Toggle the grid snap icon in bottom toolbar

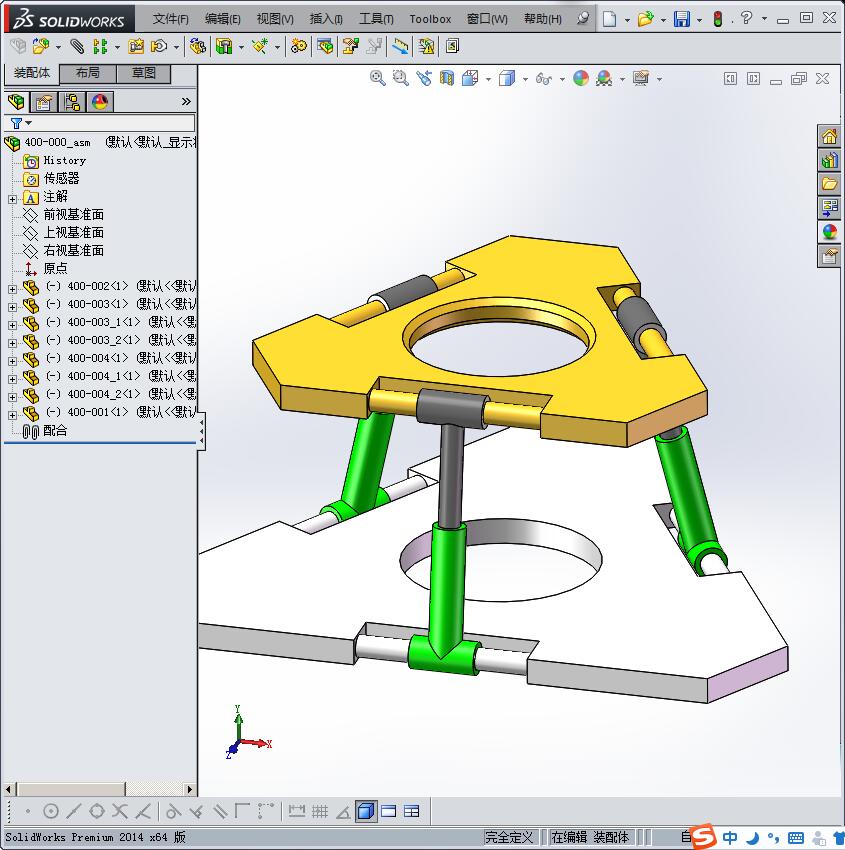click(320, 812)
